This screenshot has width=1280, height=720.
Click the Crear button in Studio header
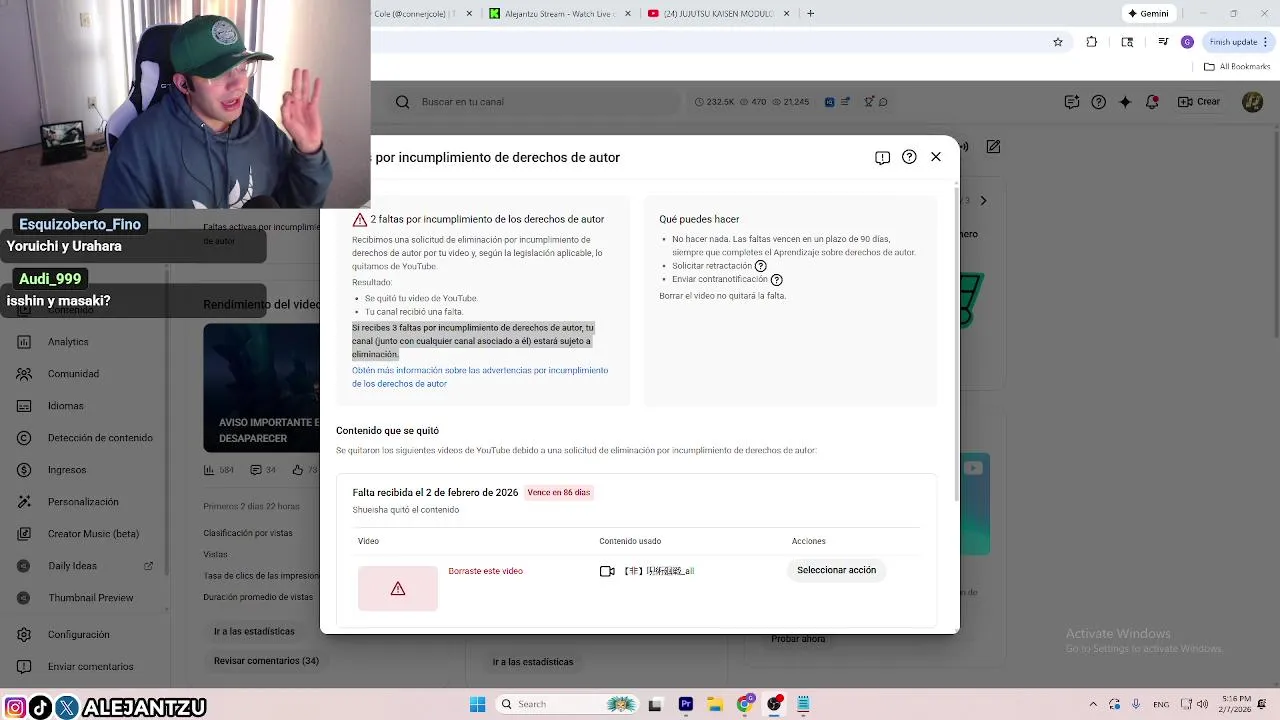point(1199,102)
